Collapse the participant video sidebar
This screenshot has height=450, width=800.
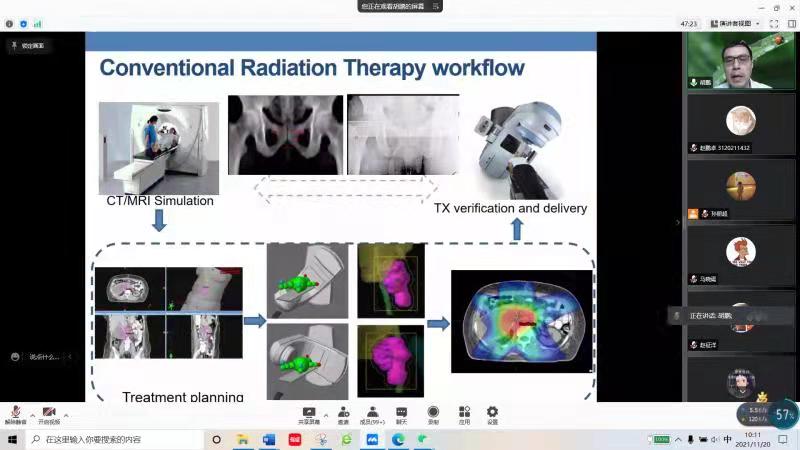point(679,221)
